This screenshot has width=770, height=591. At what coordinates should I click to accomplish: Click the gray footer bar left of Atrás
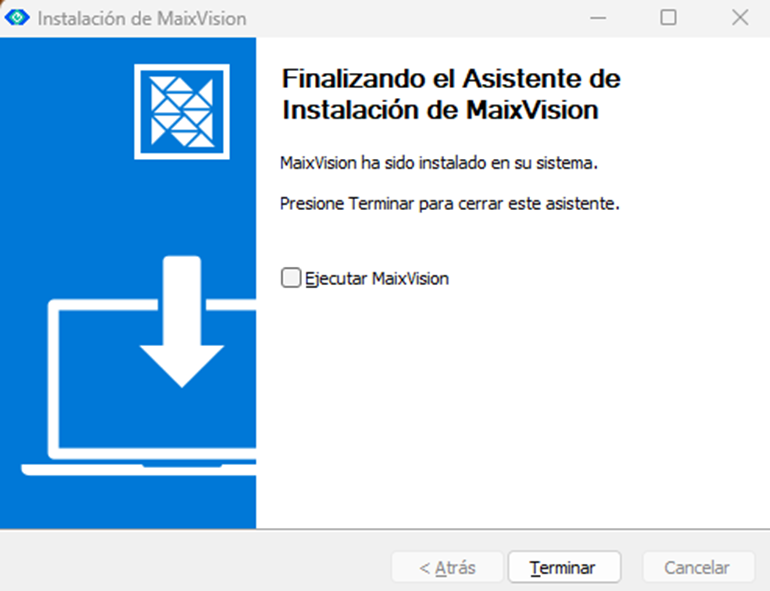coord(196,561)
